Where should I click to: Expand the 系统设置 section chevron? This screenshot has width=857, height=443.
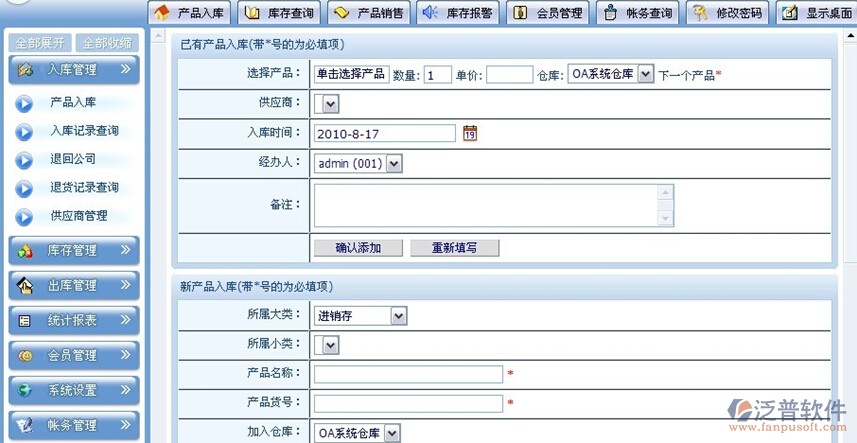coord(126,390)
